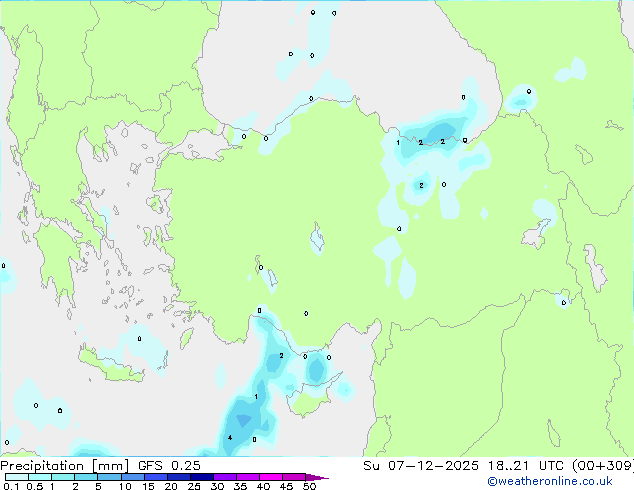634x490 pixels.
Task: Select the palest cyan swatch above 0.1
Action: [x=17, y=477]
